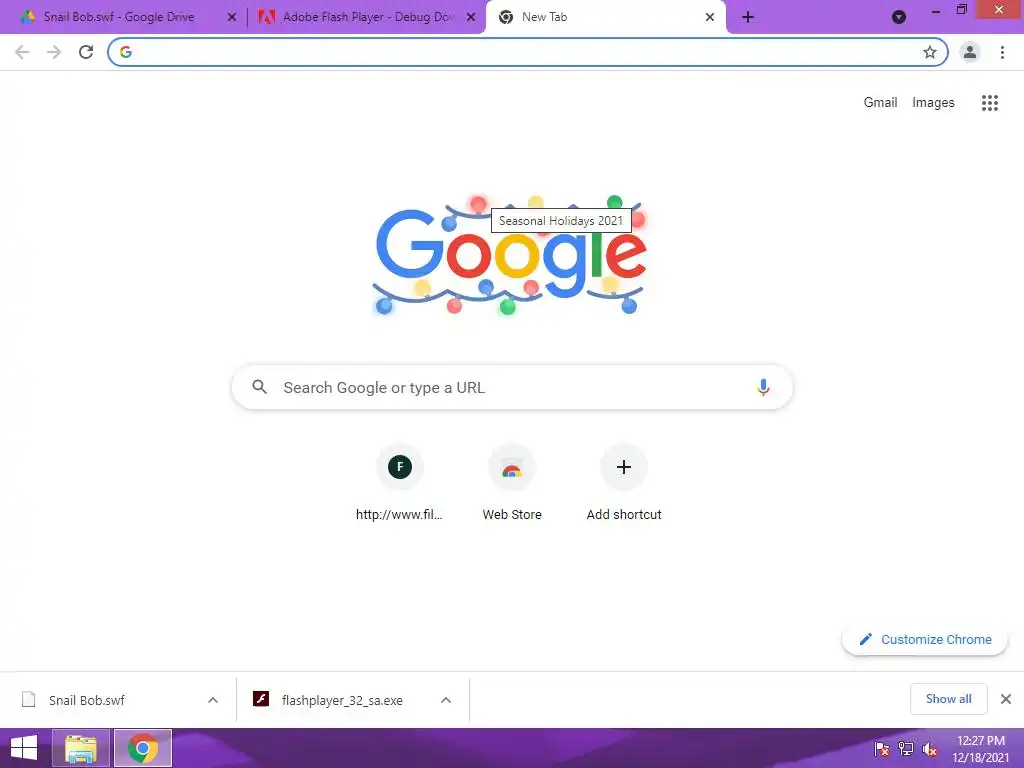
Task: Click Show all downloads button
Action: (x=948, y=699)
